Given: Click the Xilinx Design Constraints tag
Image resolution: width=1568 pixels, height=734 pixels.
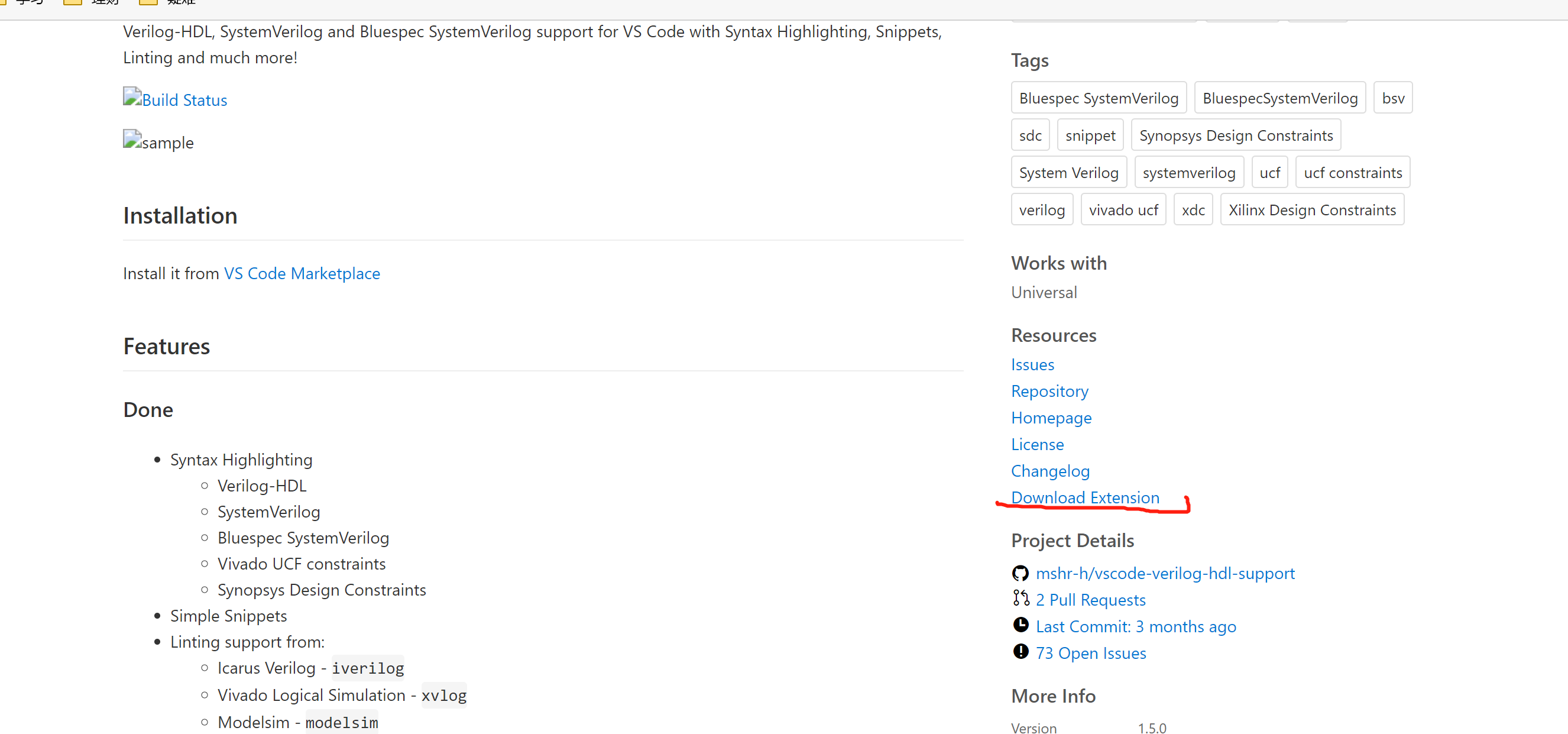Looking at the screenshot, I should pyautogui.click(x=1312, y=210).
